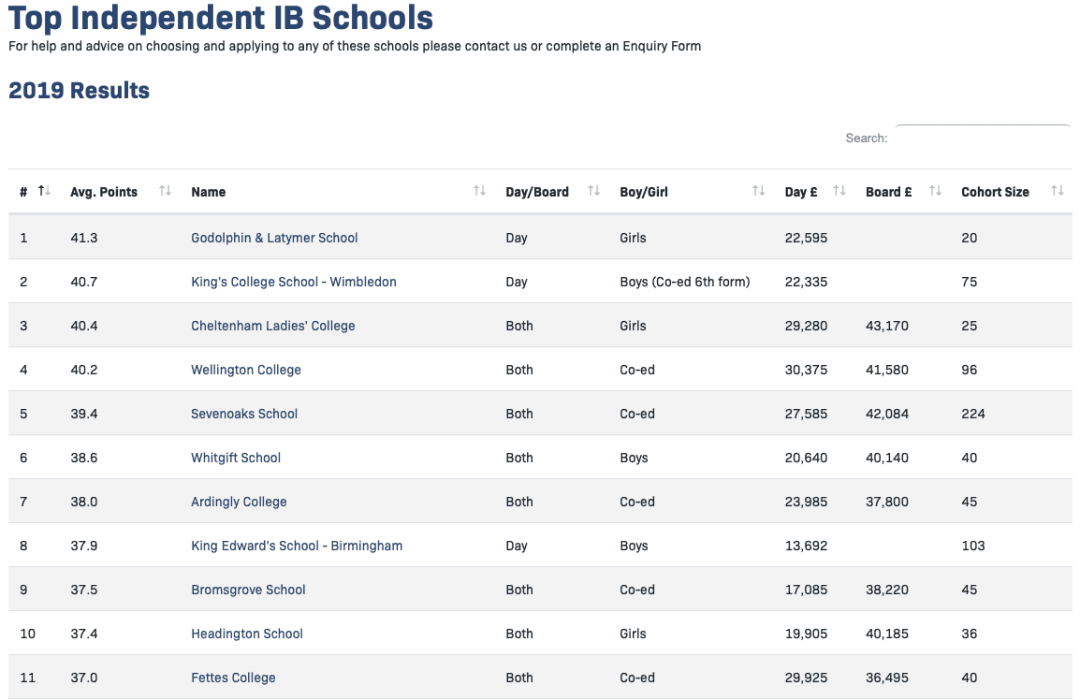Select the 19,905 day fee cell
This screenshot has height=700, width=1080.
(x=806, y=634)
